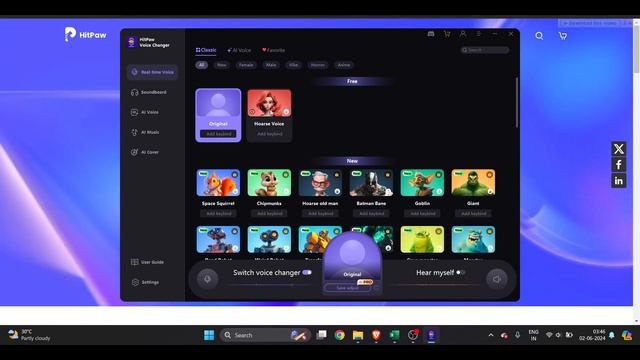Screen dimensions: 640x360
Task: Open the Soundboard section
Action: click(149, 92)
